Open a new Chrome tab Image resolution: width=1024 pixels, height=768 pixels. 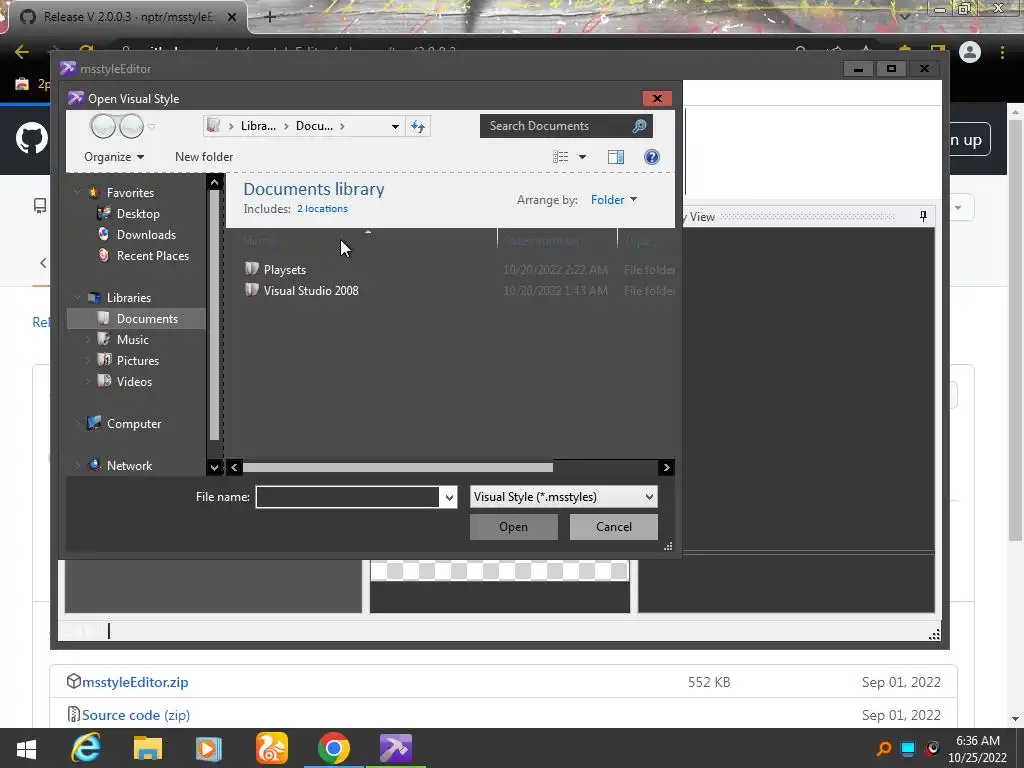point(270,17)
